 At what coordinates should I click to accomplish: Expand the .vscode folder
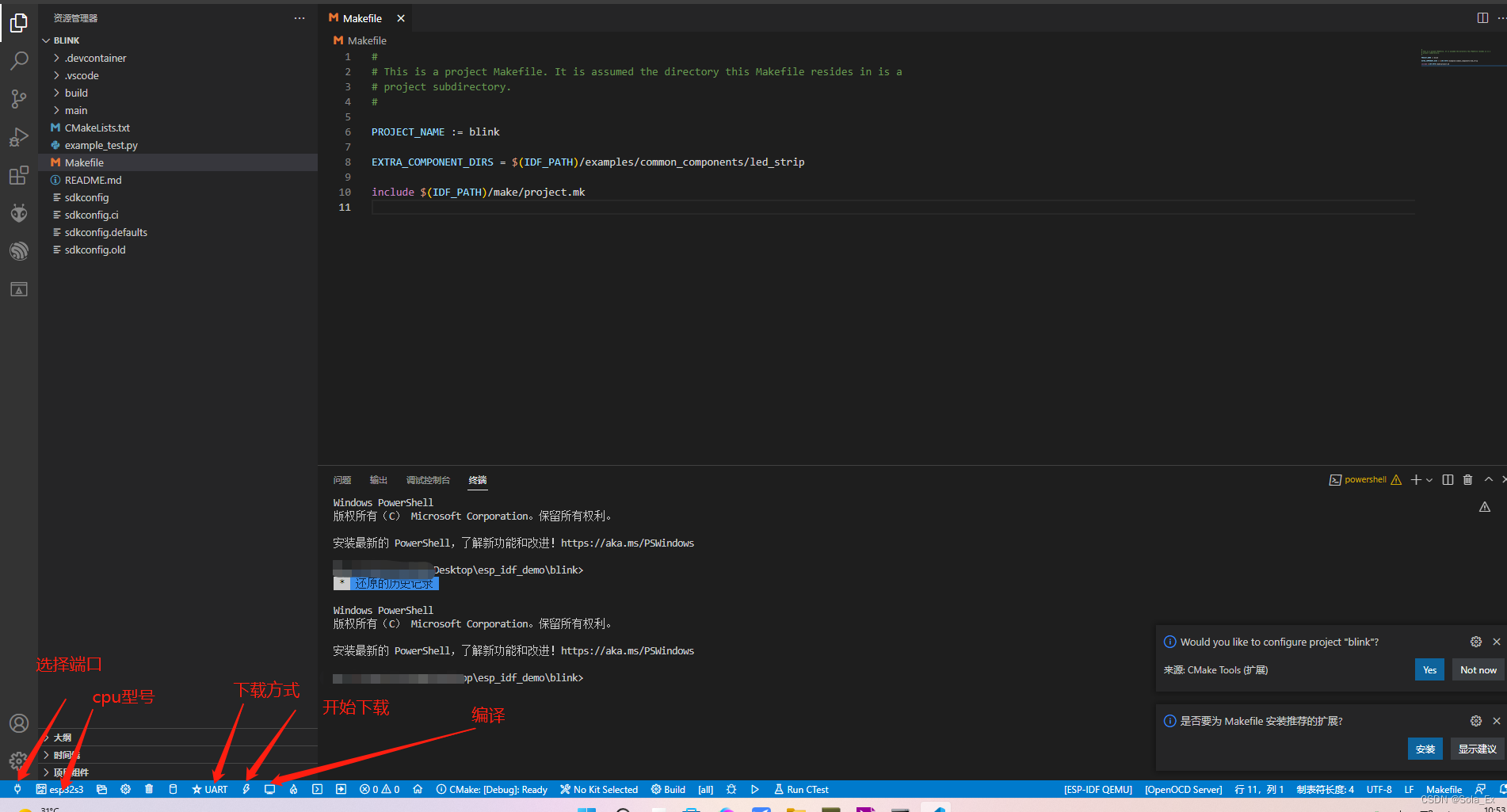click(x=82, y=75)
